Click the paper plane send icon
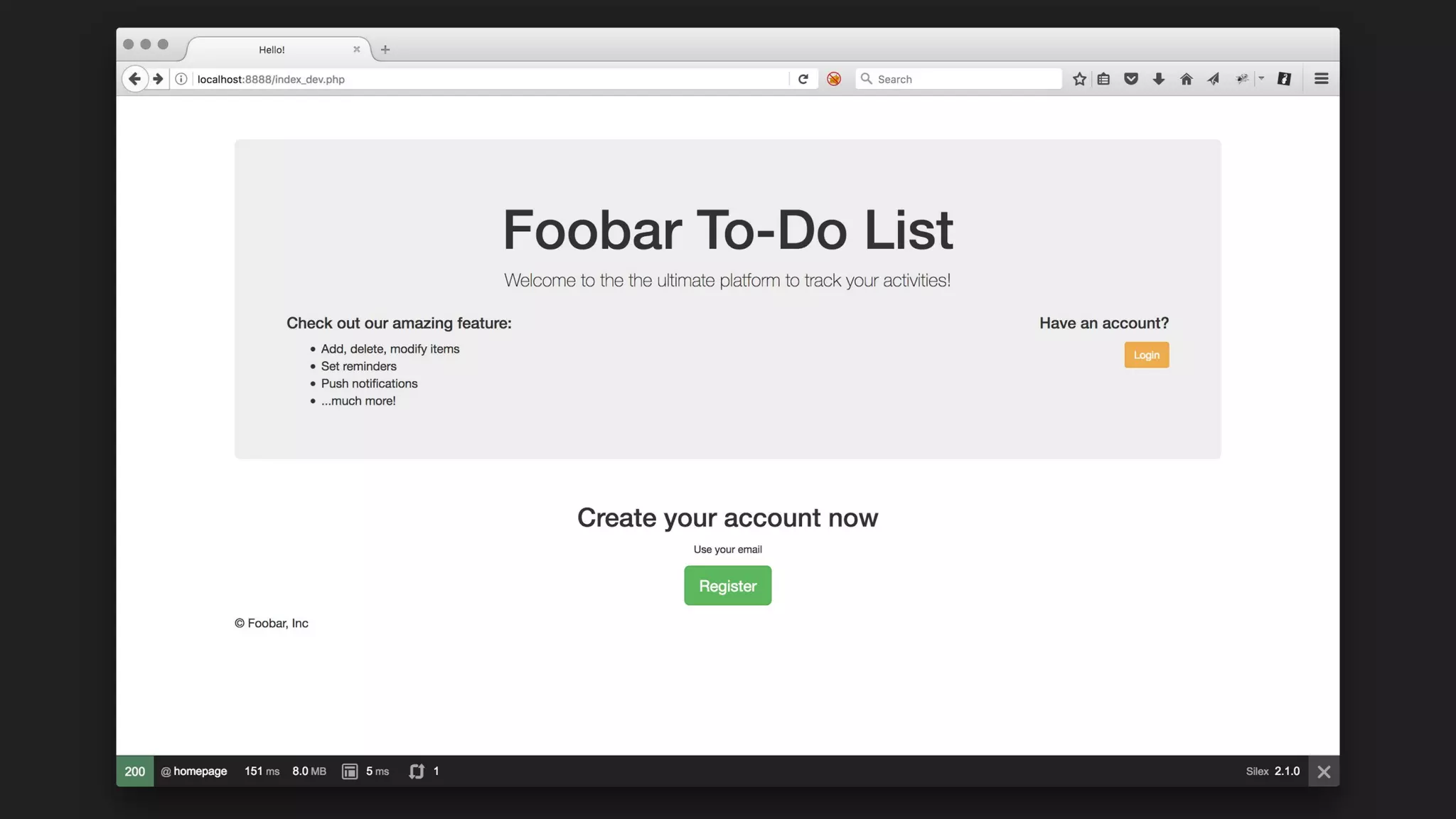 pyautogui.click(x=1214, y=79)
